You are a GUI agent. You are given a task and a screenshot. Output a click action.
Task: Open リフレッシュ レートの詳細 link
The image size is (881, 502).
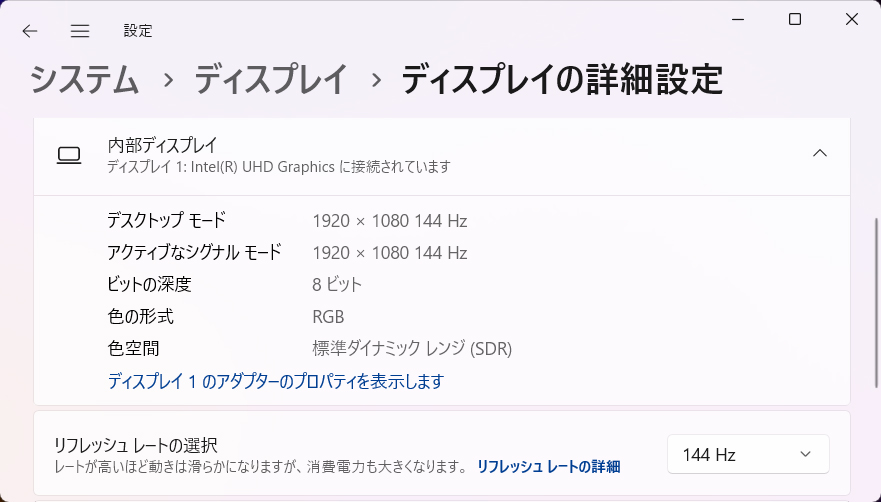548,467
